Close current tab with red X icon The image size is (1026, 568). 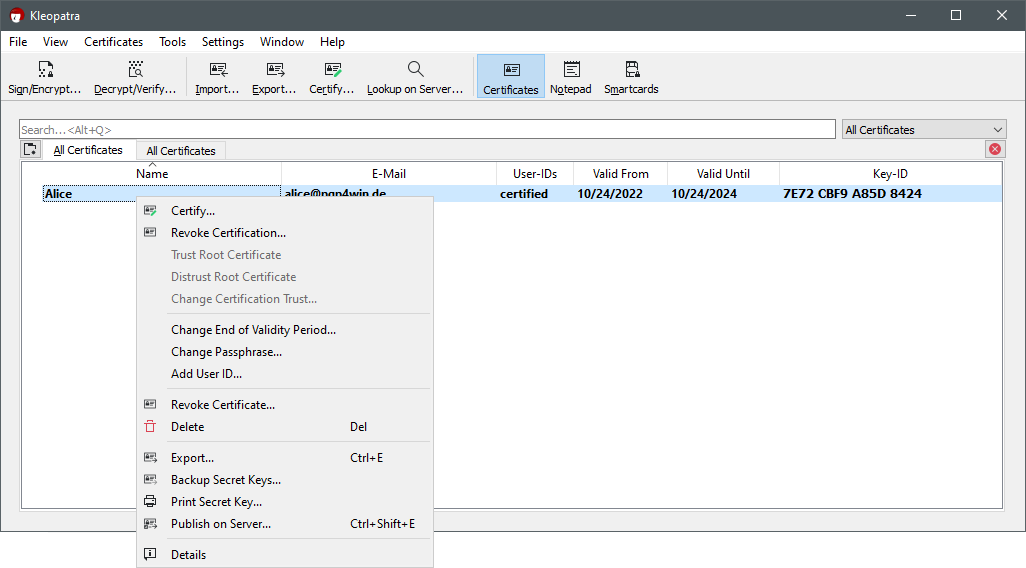click(995, 149)
